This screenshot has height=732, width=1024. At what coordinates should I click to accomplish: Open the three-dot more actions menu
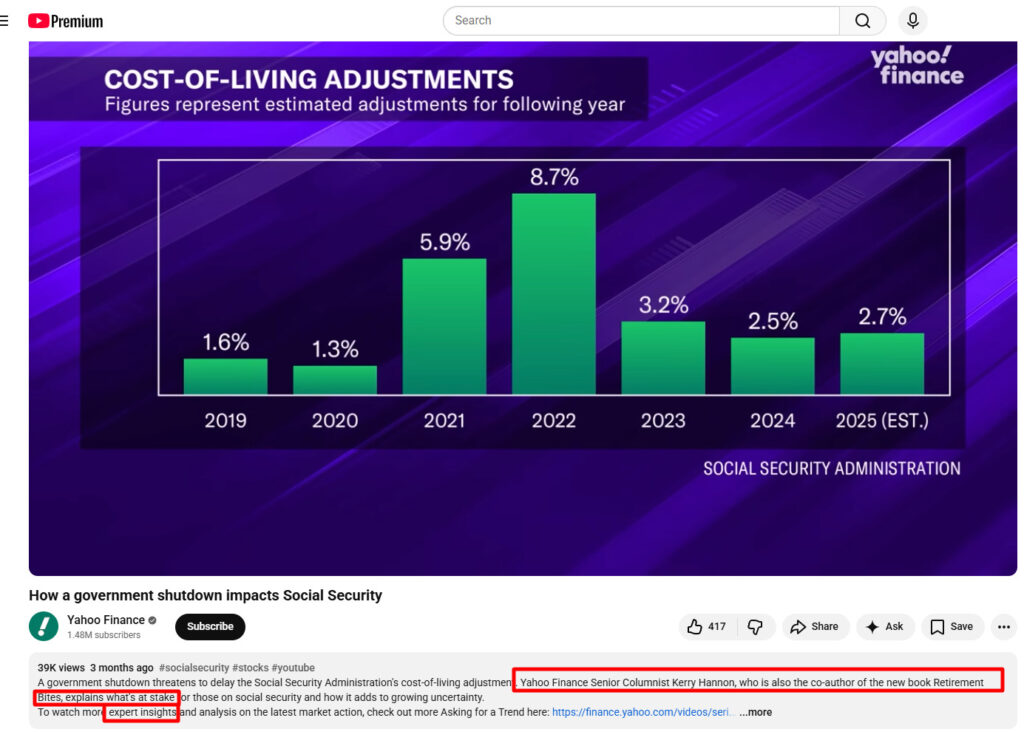click(1004, 627)
